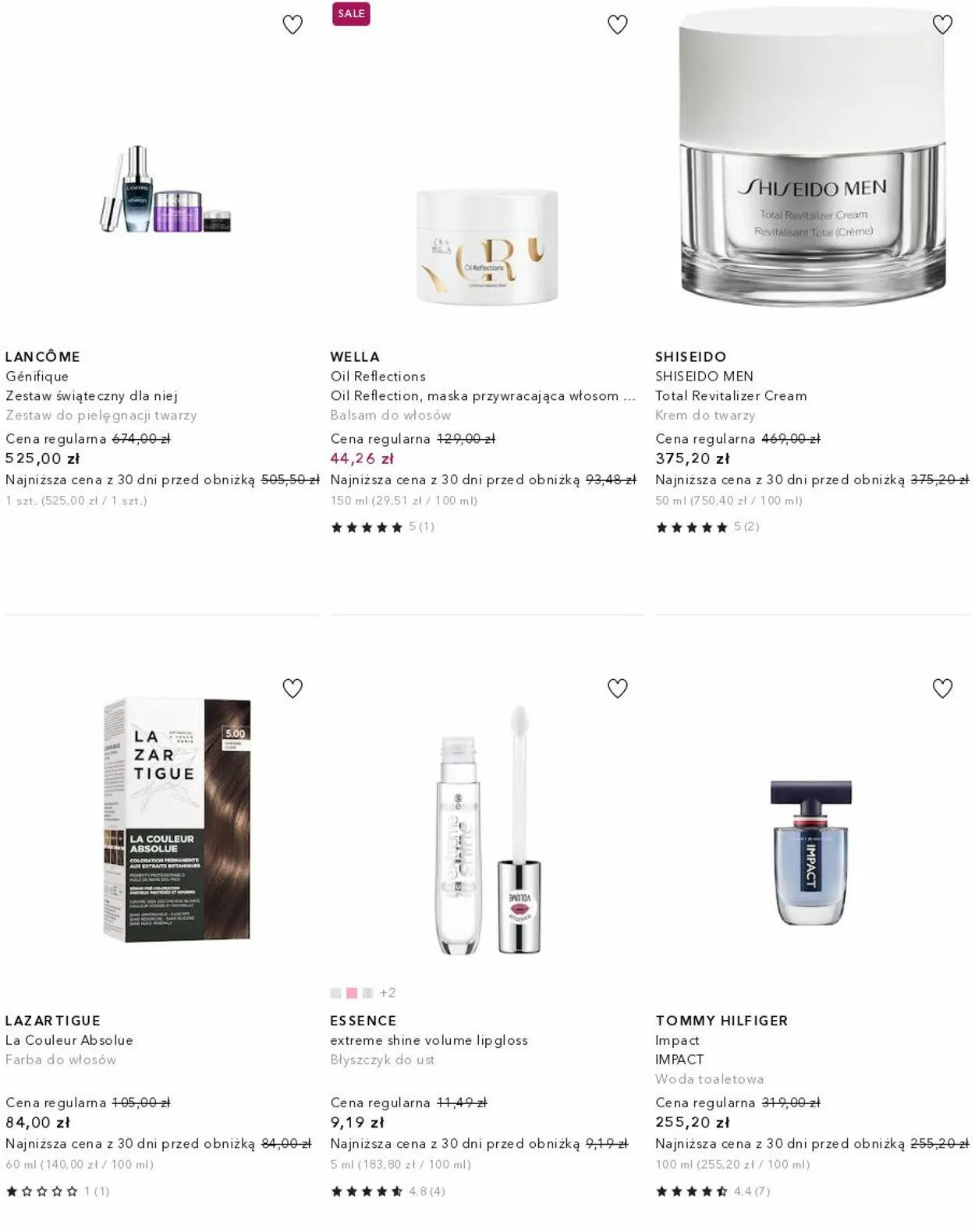The image size is (975, 1232).
Task: Save Shiseido Men cream to wishlist
Action: tap(943, 25)
